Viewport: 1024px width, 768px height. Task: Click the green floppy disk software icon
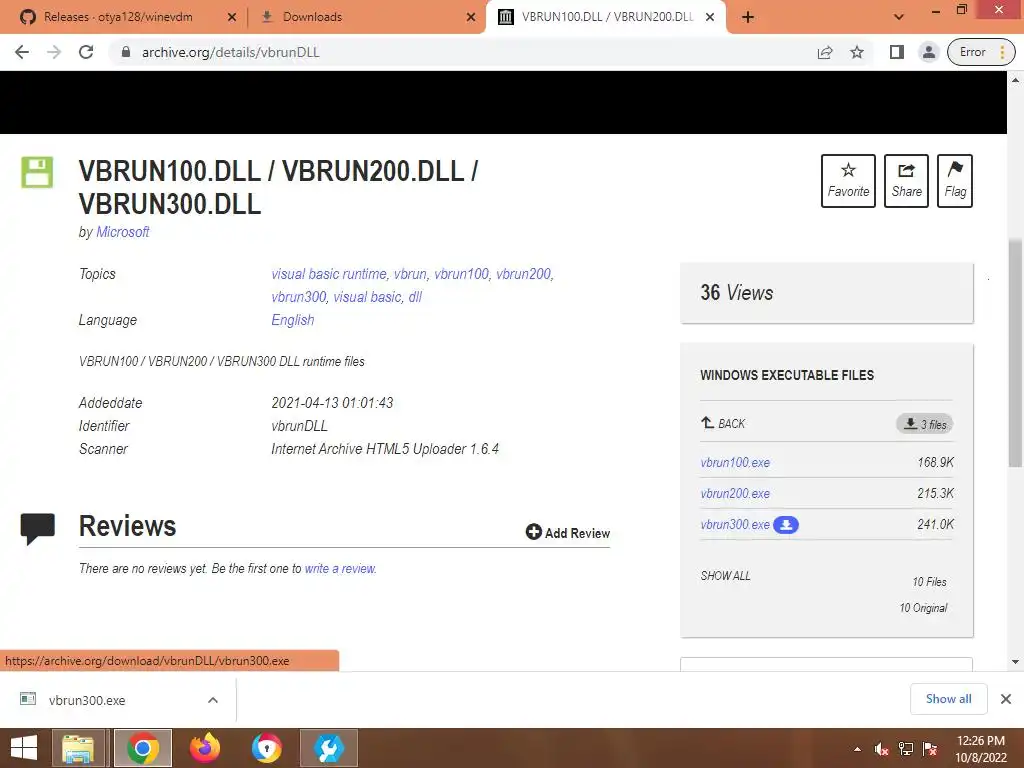point(37,172)
